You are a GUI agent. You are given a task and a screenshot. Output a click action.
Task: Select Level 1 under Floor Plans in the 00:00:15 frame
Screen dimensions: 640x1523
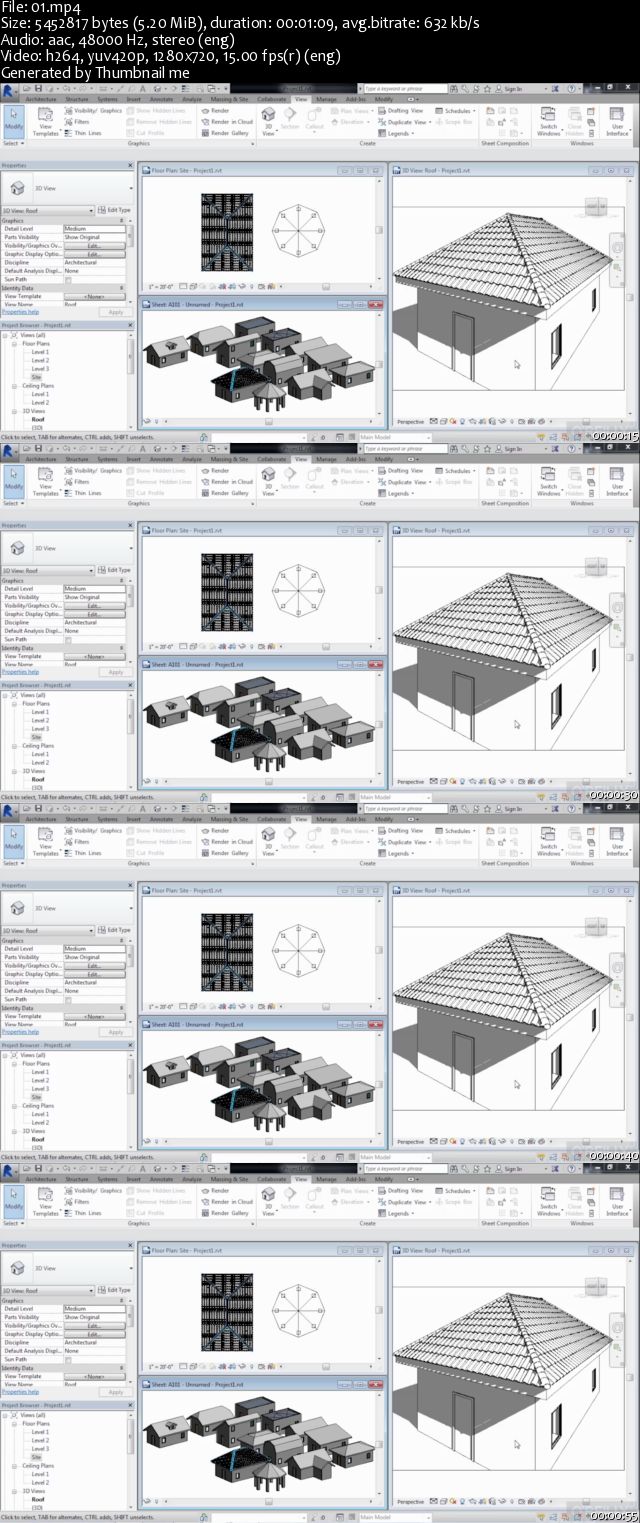pos(40,352)
